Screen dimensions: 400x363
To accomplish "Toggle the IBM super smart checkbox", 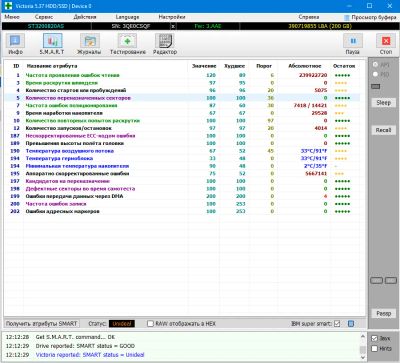I will (x=337, y=324).
